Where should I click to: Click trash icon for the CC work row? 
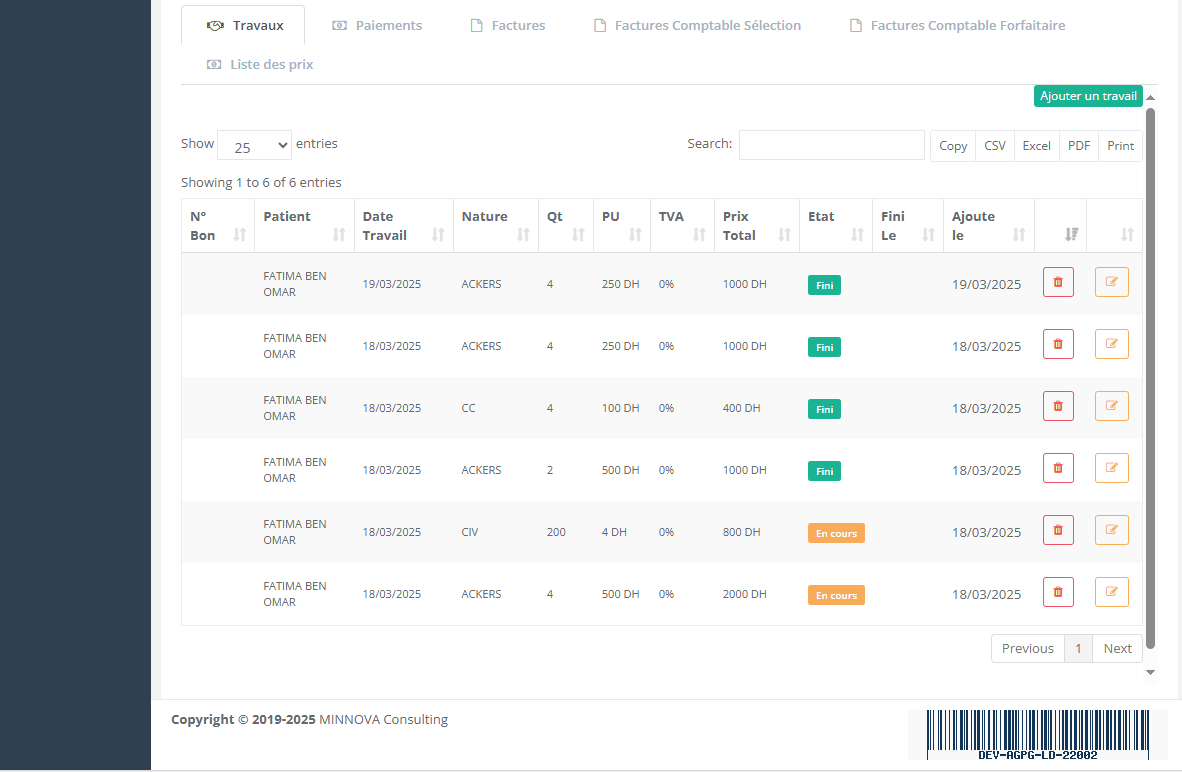pyautogui.click(x=1058, y=407)
